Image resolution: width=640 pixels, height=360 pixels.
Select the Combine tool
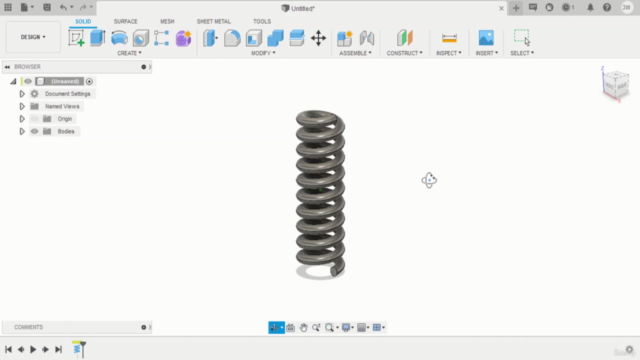(x=275, y=38)
